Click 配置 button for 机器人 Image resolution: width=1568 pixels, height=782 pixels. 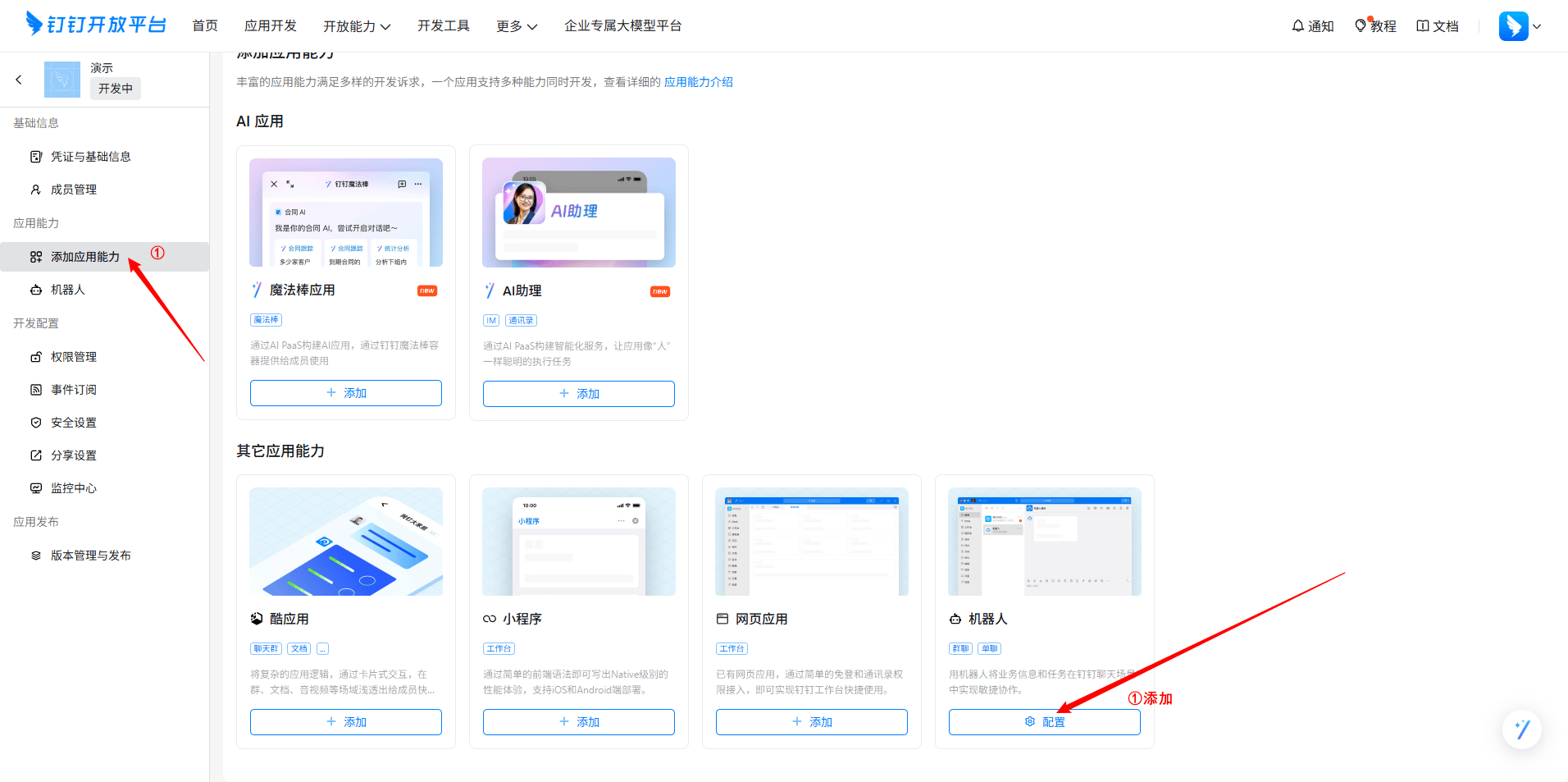(x=1044, y=722)
